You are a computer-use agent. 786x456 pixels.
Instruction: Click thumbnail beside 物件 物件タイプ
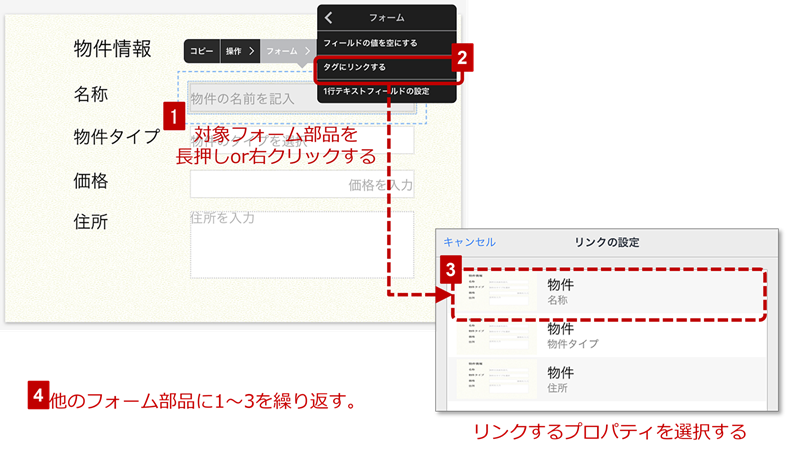(497, 336)
